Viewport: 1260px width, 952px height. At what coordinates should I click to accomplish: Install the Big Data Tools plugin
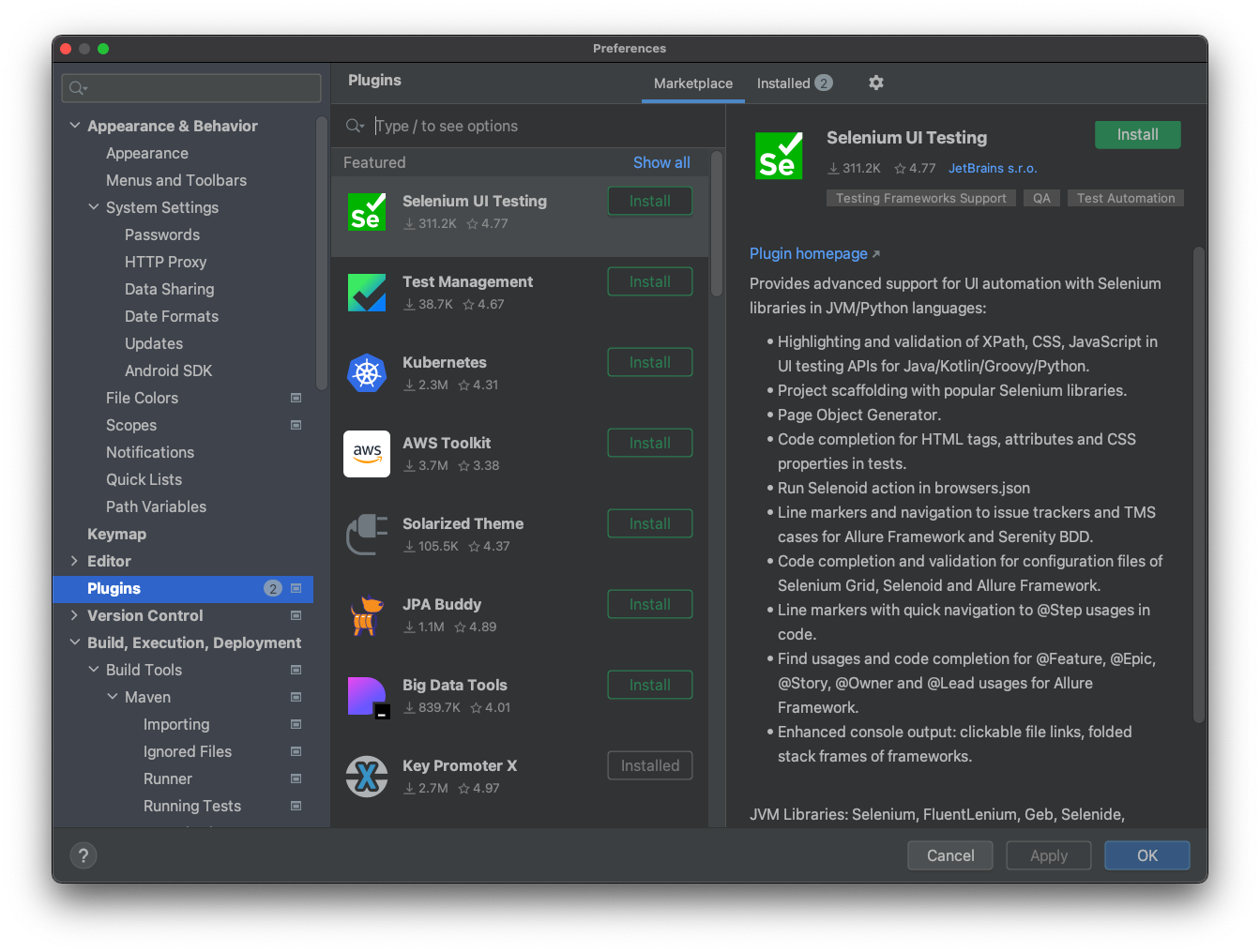[x=650, y=685]
